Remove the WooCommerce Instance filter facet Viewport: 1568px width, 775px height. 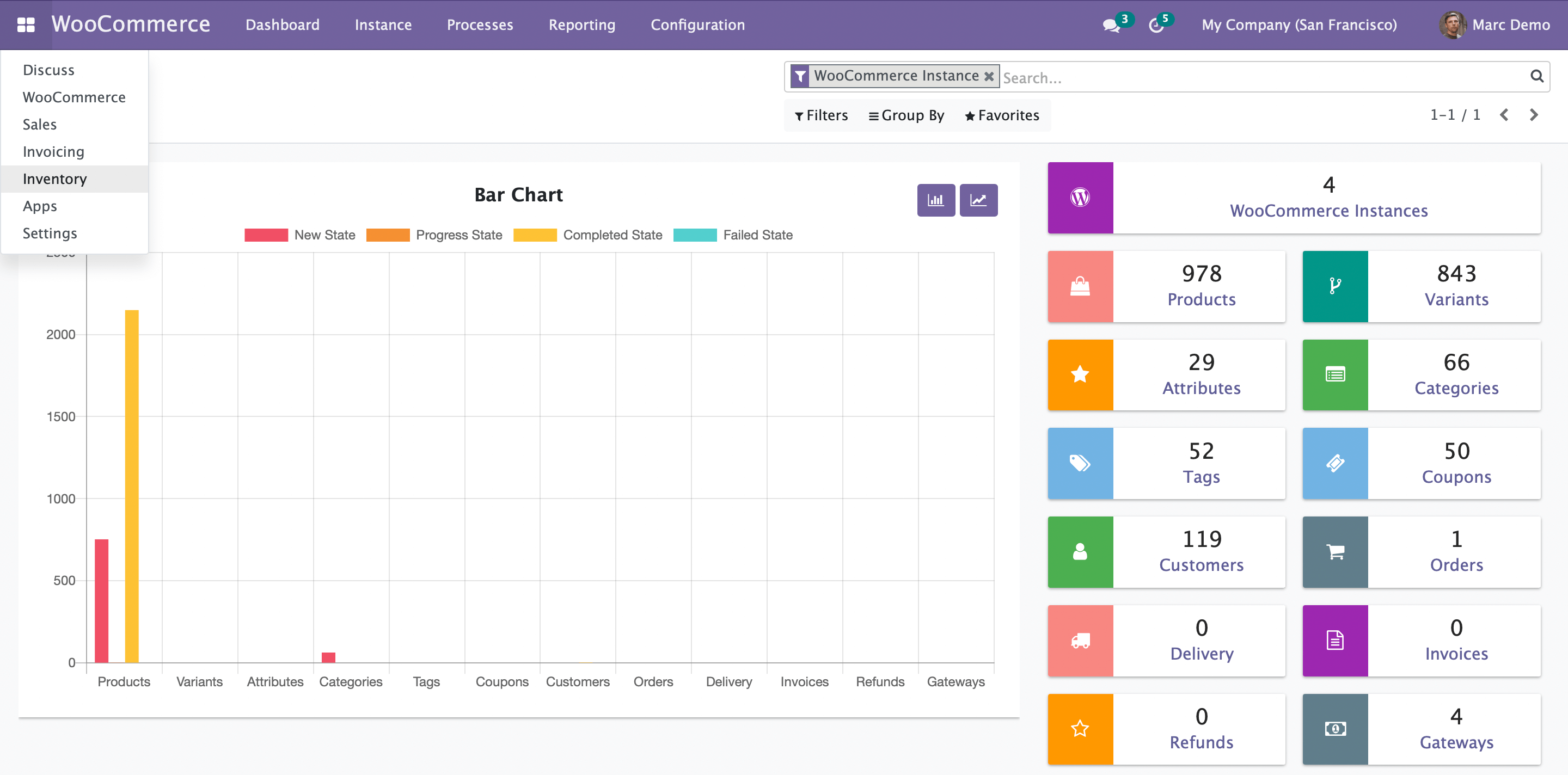click(x=989, y=77)
